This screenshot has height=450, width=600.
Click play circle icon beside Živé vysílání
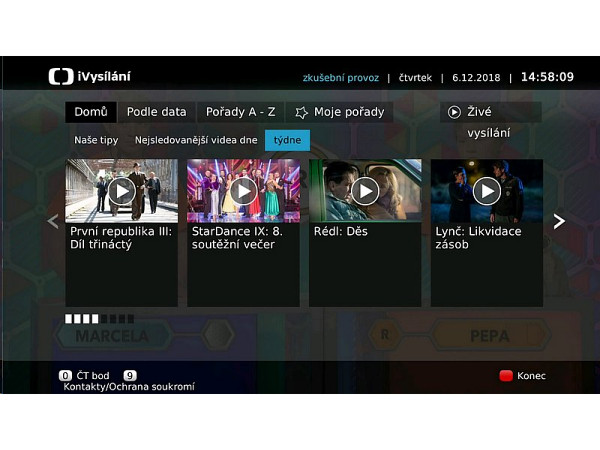click(x=454, y=112)
